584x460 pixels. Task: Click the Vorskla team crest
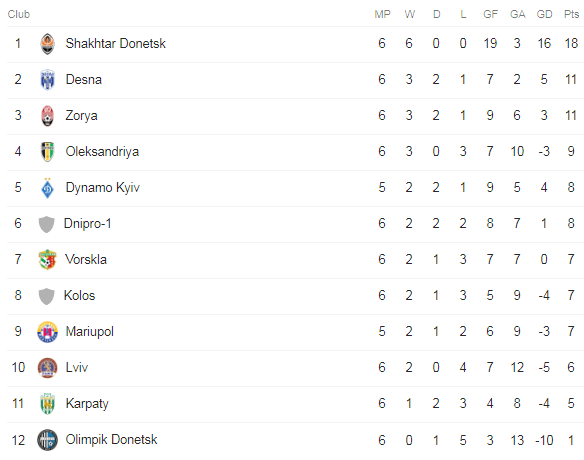click(47, 260)
